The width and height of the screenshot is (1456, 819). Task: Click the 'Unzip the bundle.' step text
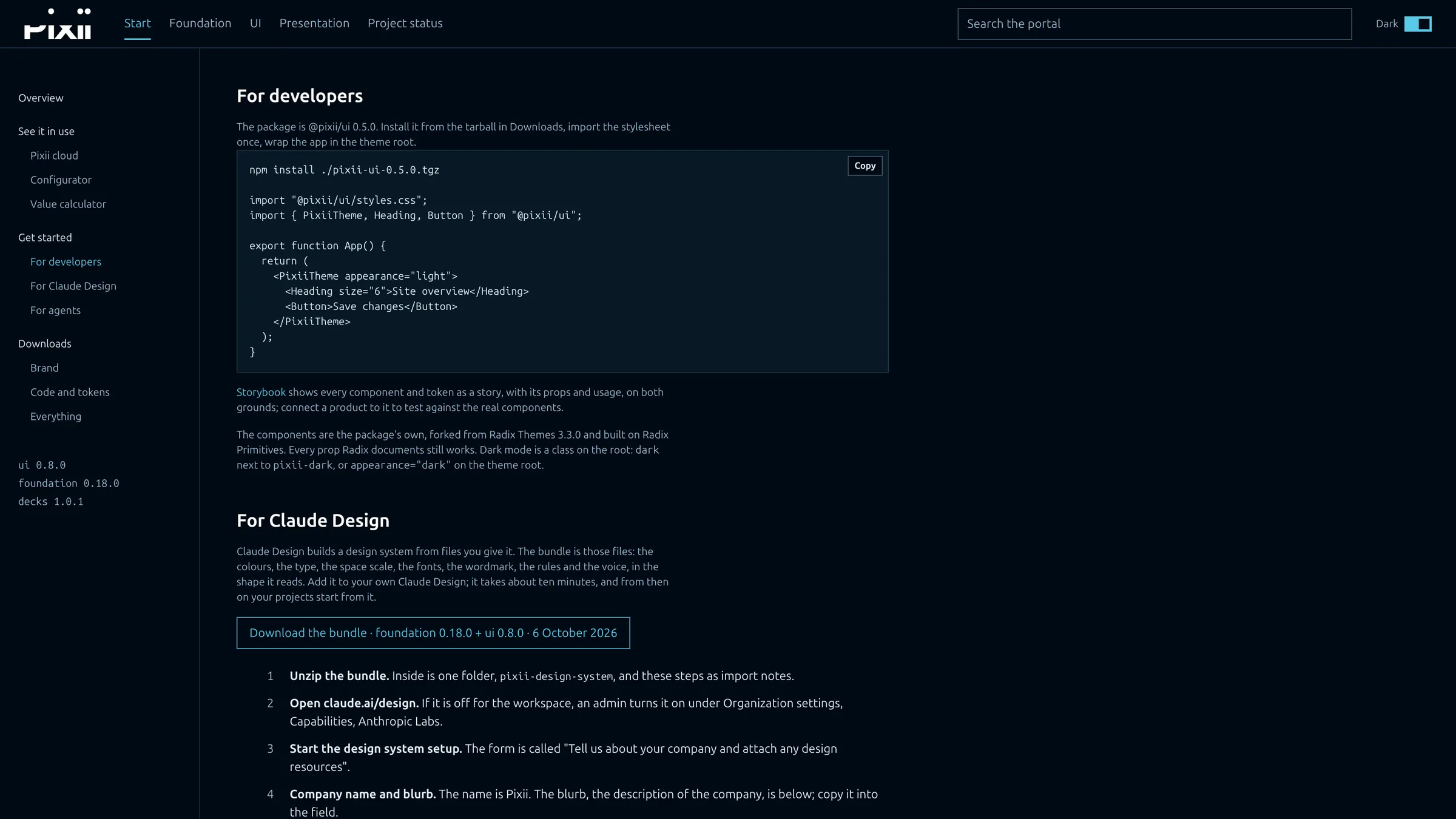339,676
